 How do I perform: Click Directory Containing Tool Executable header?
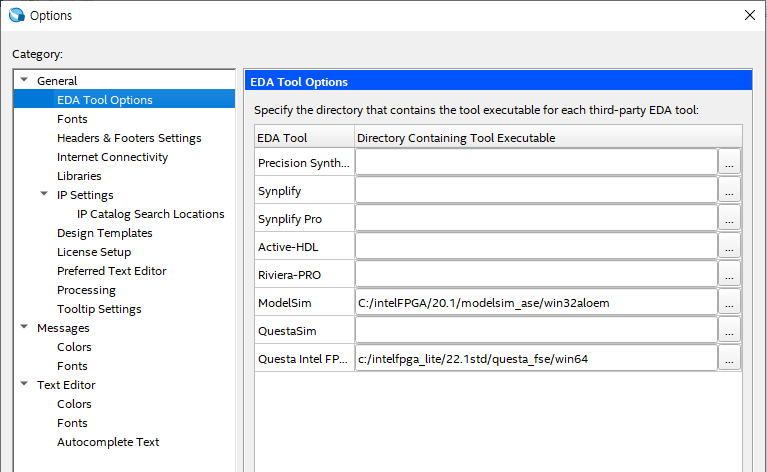pyautogui.click(x=548, y=137)
